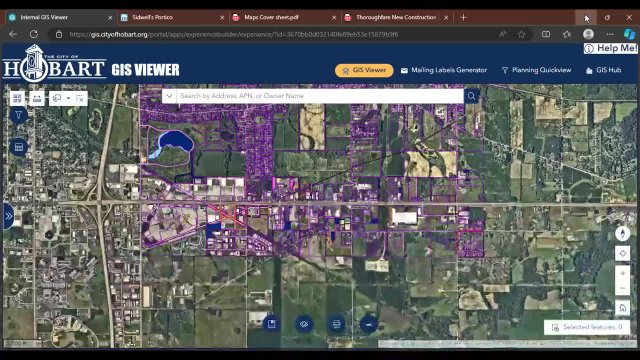Expand the collapsed left side panel
Screen dimensions: 640x360
click(9, 216)
